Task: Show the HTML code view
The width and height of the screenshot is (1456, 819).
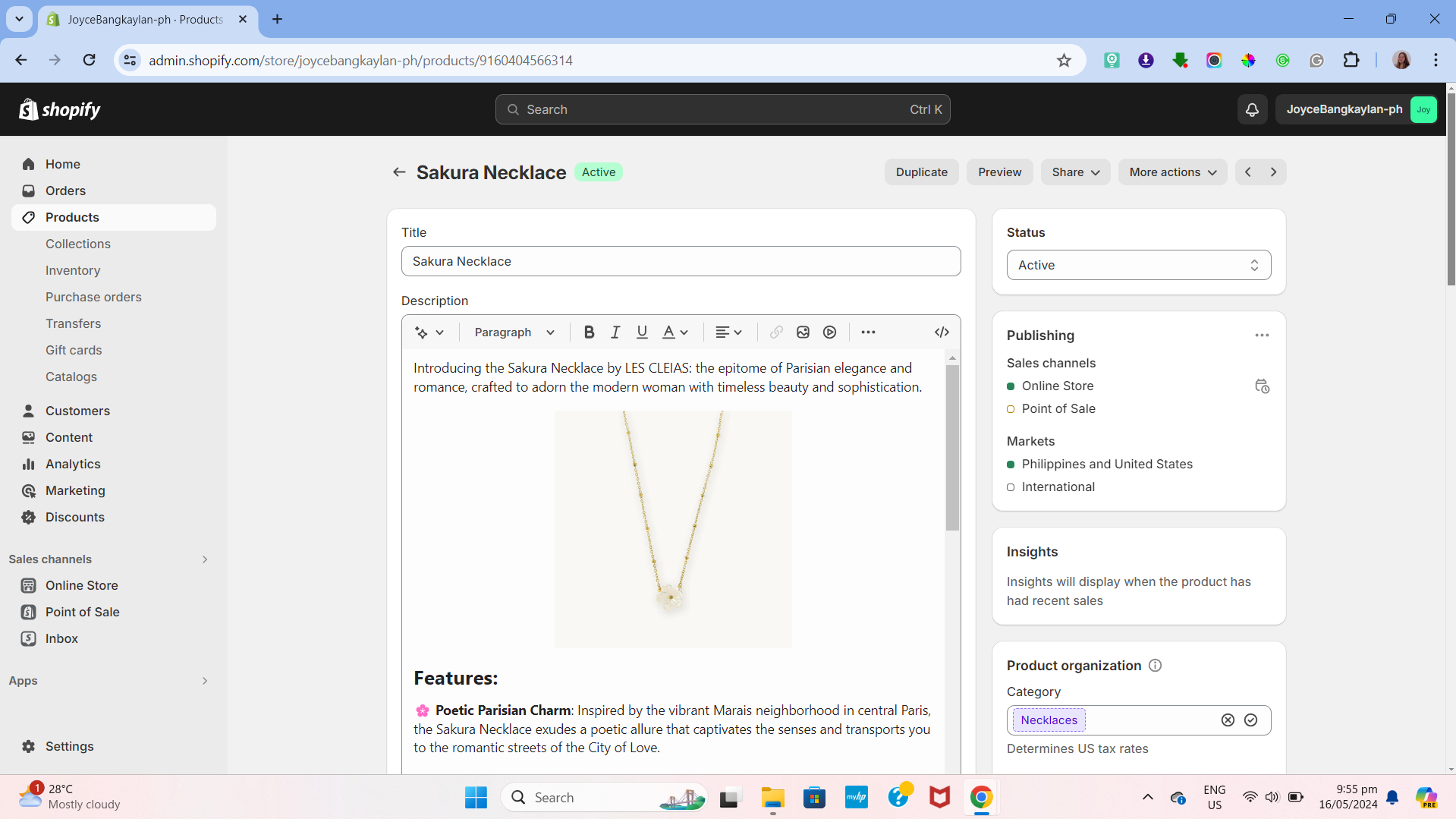Action: [942, 332]
